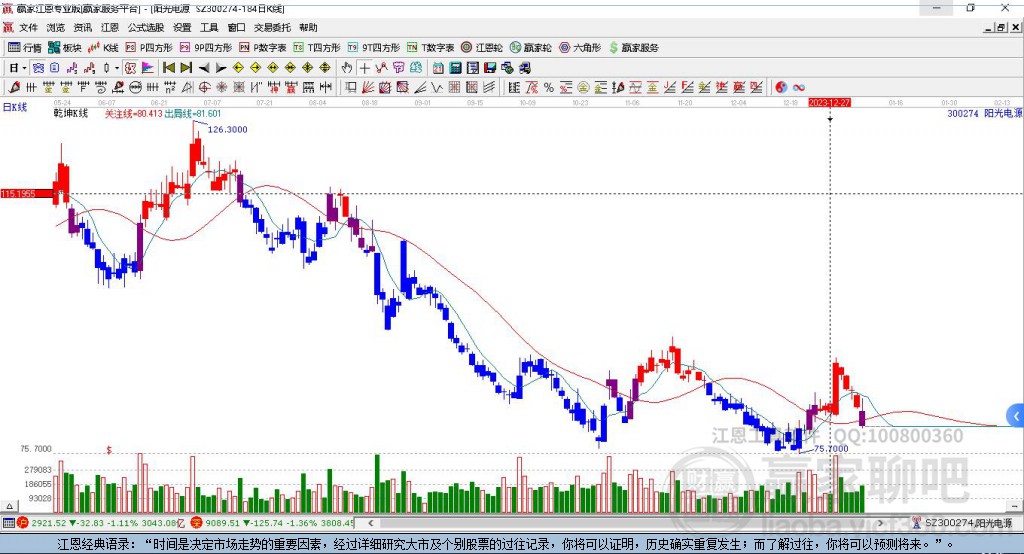Open the 资讯 menu
The image size is (1024, 554).
click(82, 27)
